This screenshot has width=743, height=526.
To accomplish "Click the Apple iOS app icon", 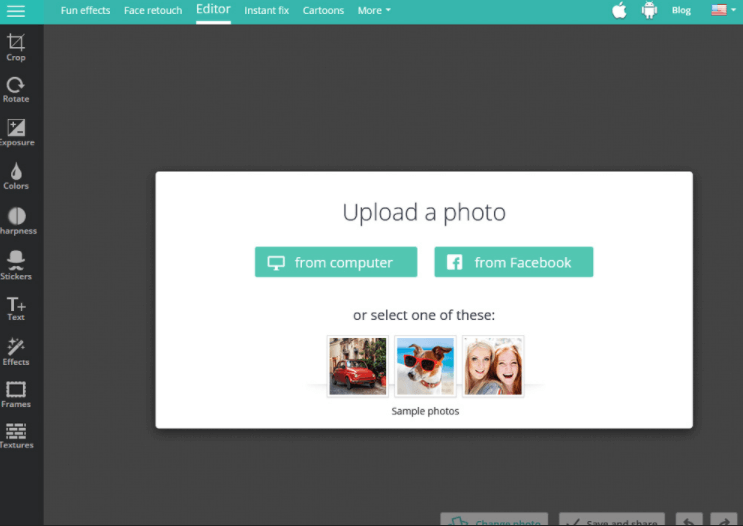I will pyautogui.click(x=619, y=10).
